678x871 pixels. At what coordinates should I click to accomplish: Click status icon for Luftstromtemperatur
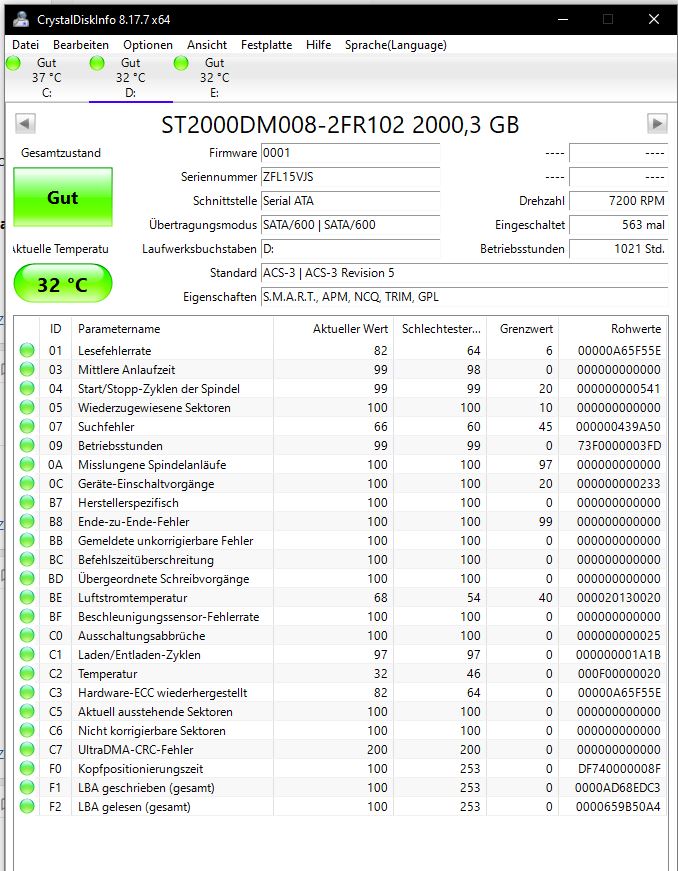click(27, 598)
